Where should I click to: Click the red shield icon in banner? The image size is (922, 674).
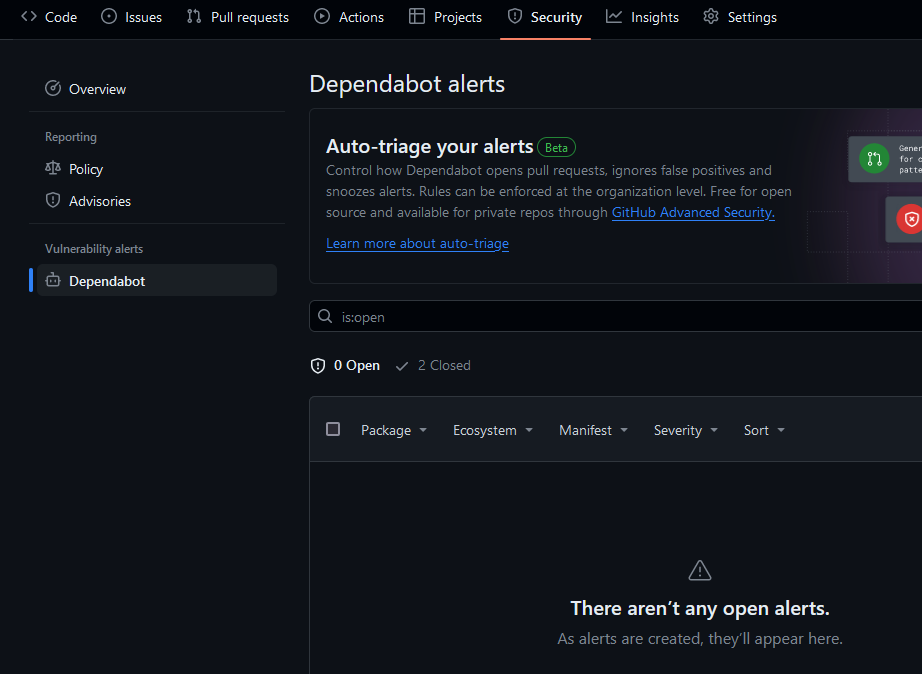(x=910, y=219)
